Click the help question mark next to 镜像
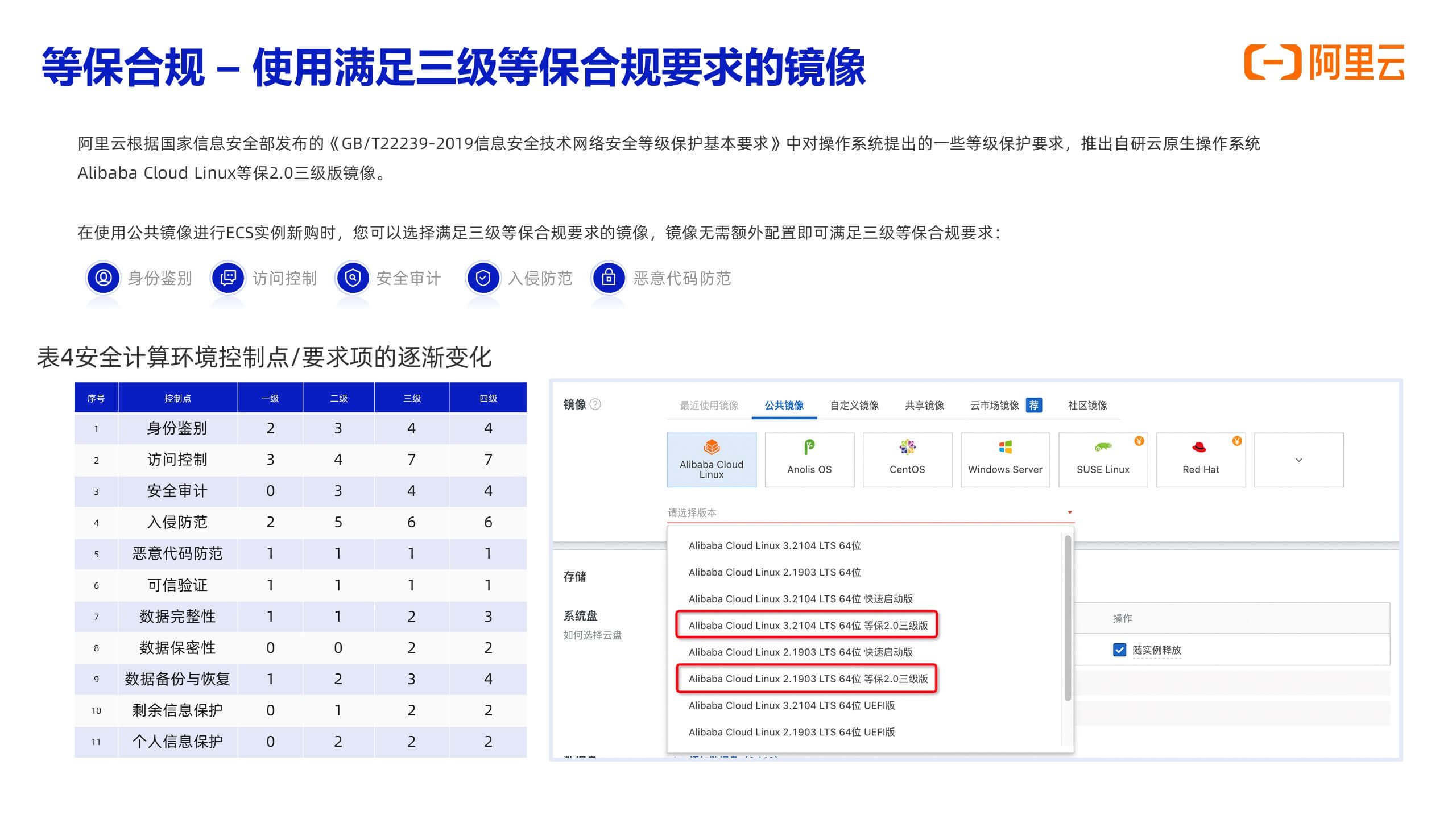1456x819 pixels. point(595,404)
